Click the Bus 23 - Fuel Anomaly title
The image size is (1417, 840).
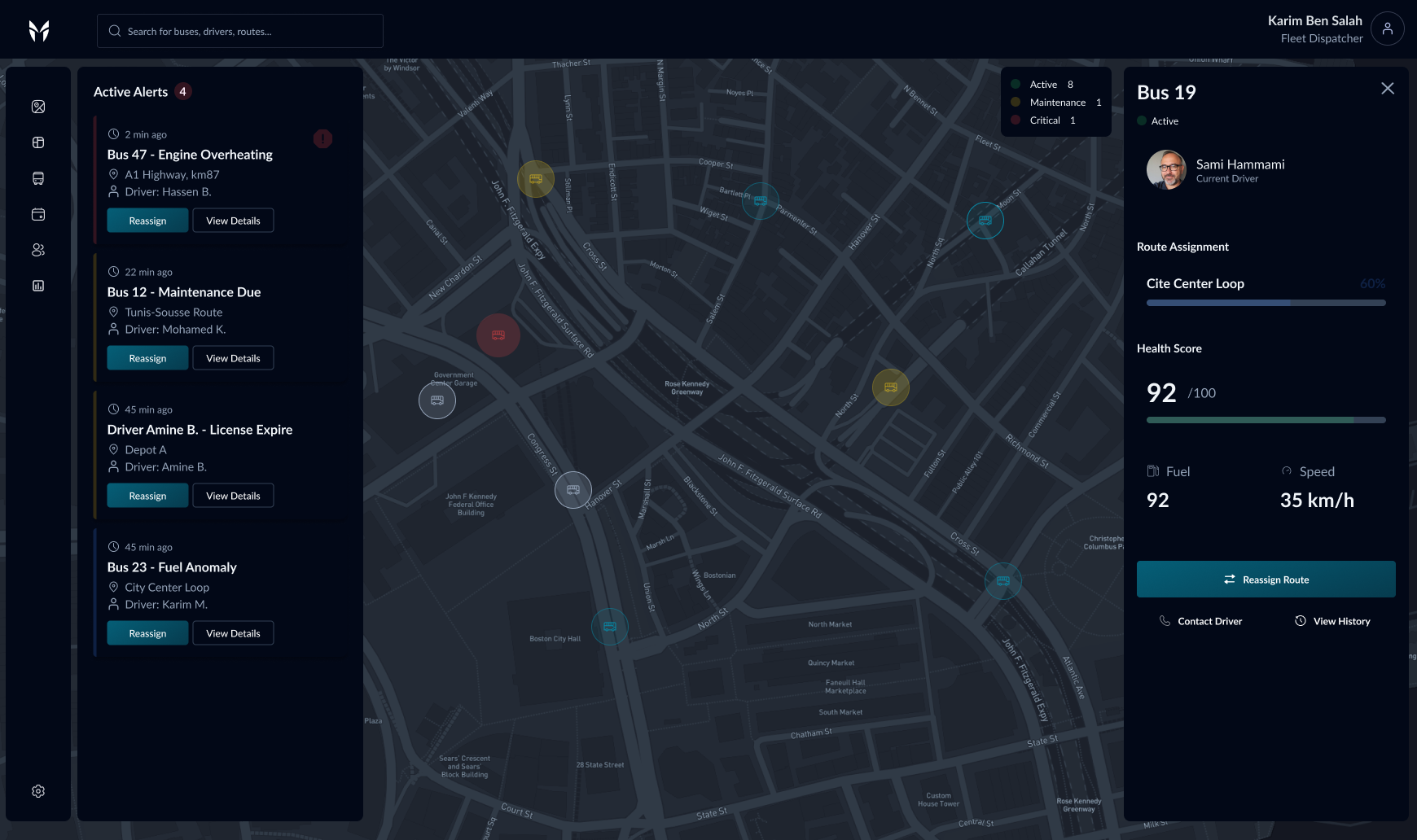pyautogui.click(x=172, y=567)
